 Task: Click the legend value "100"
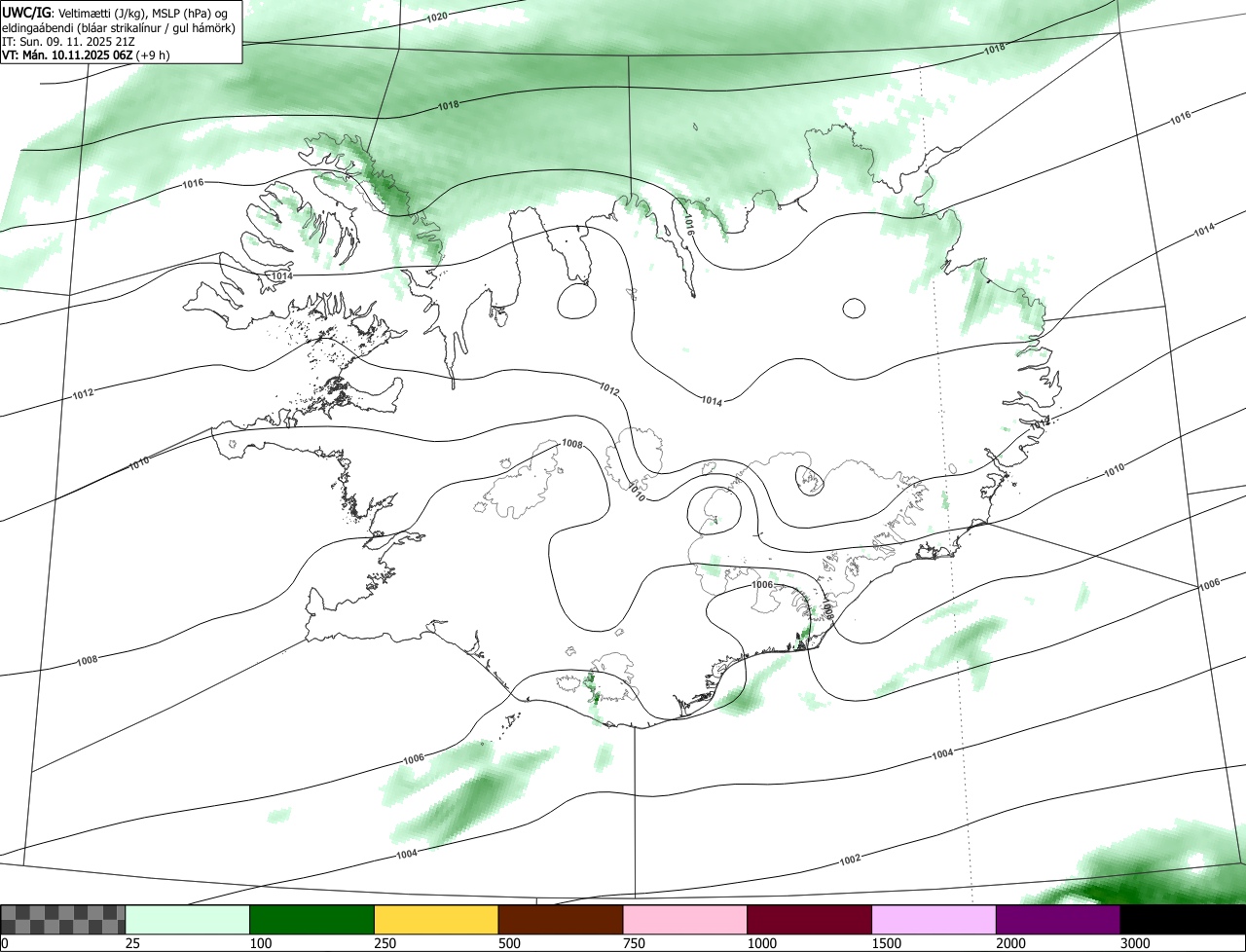(262, 943)
